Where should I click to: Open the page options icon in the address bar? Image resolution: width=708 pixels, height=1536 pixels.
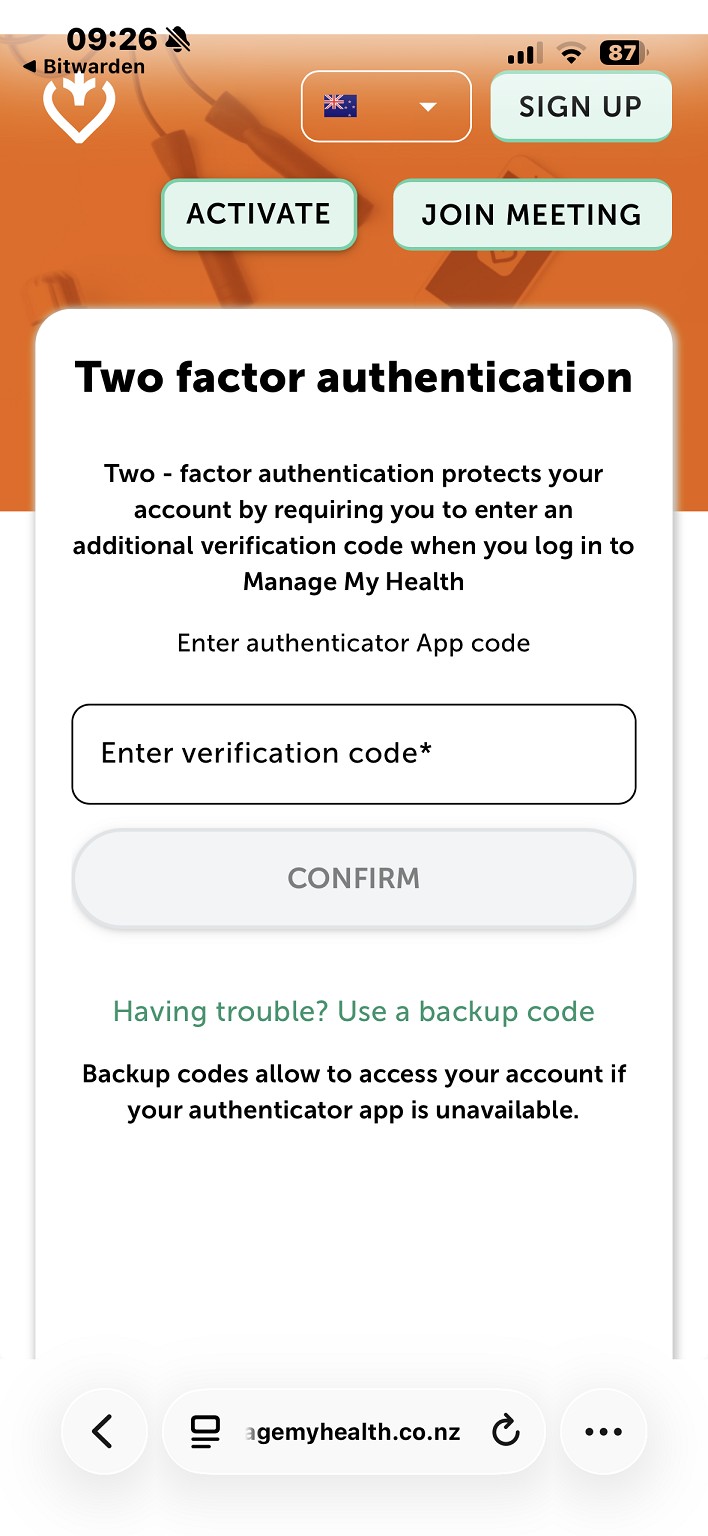point(205,1432)
